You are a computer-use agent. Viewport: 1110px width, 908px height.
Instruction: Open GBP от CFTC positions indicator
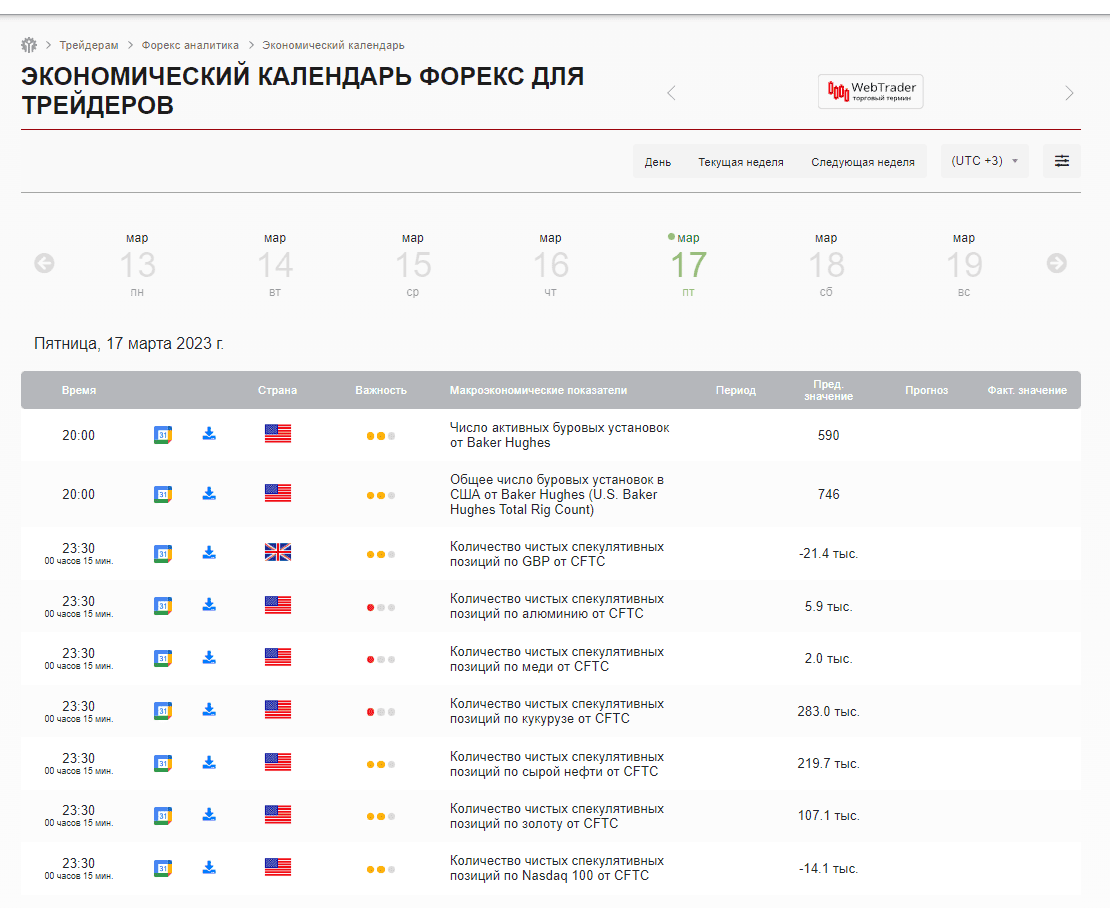point(557,554)
